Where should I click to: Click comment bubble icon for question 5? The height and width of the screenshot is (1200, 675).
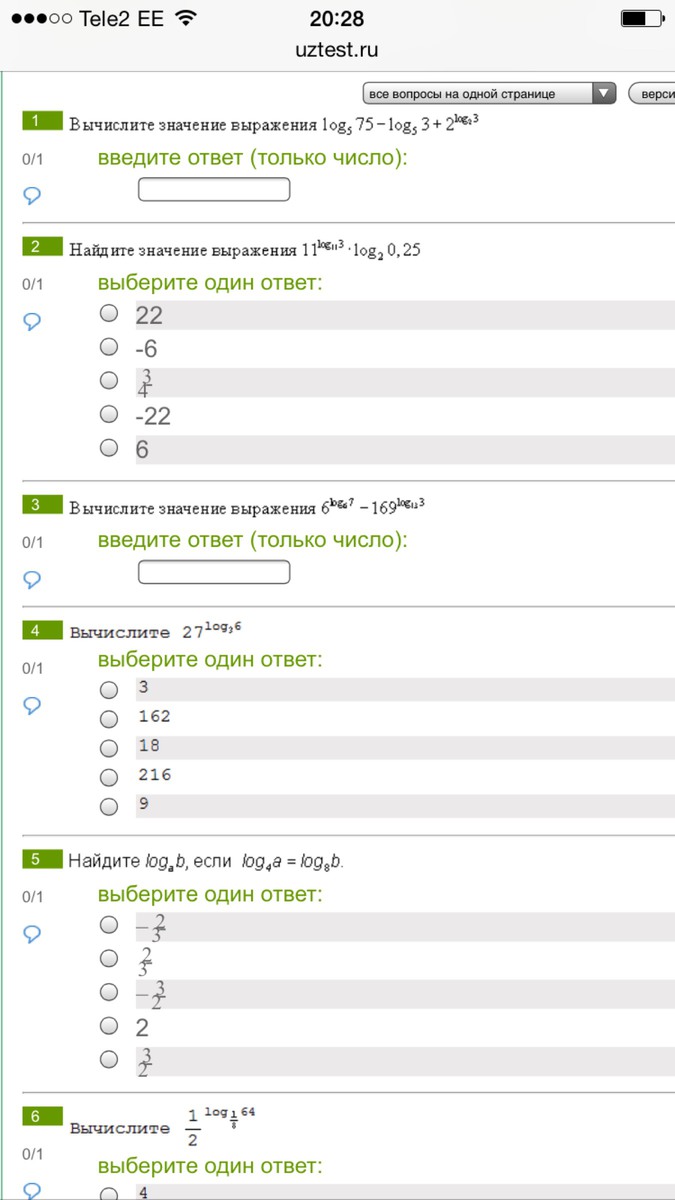pyautogui.click(x=31, y=933)
